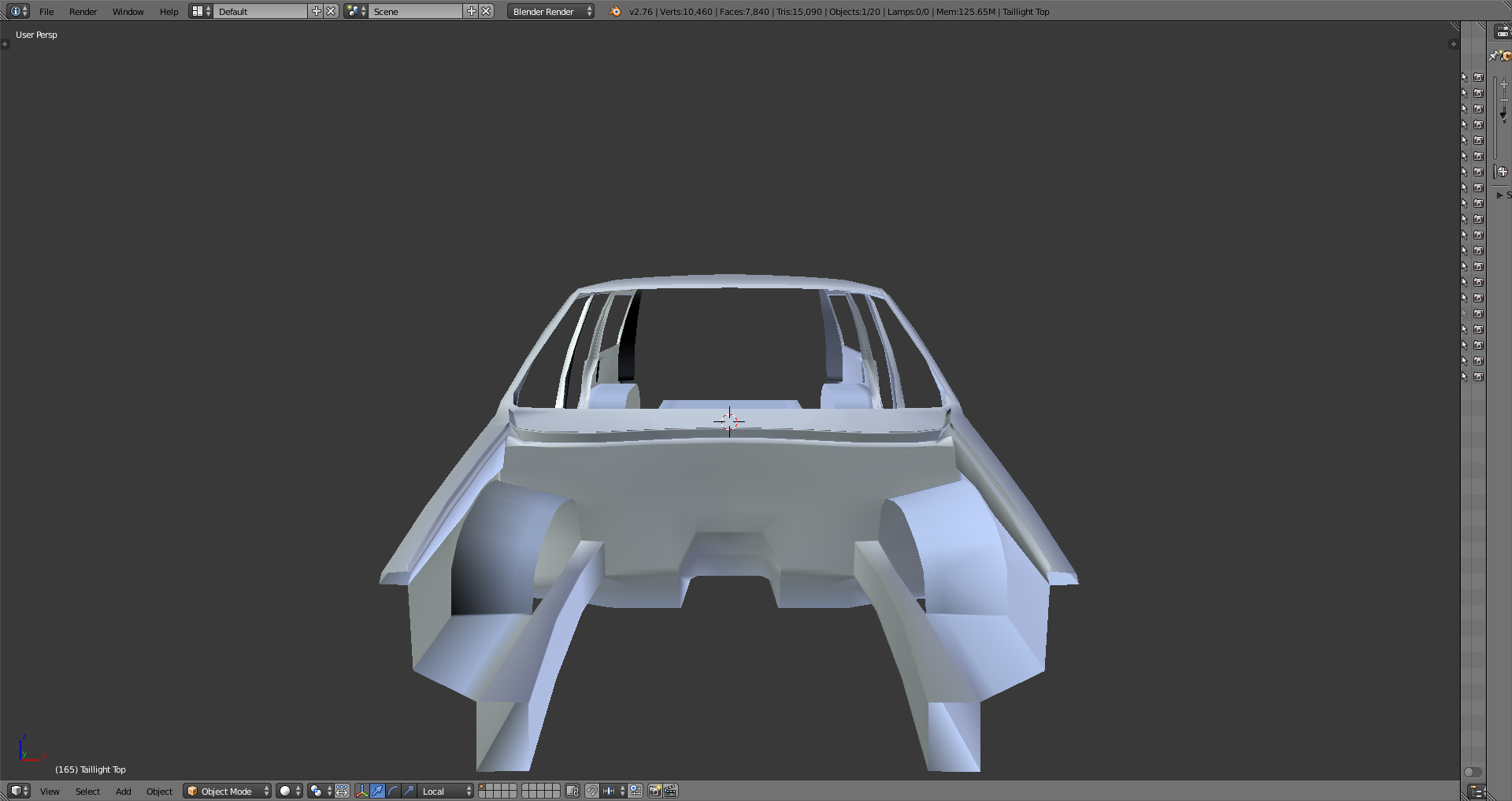
Task: Open the Blender Render engine dropdown
Action: [x=551, y=11]
